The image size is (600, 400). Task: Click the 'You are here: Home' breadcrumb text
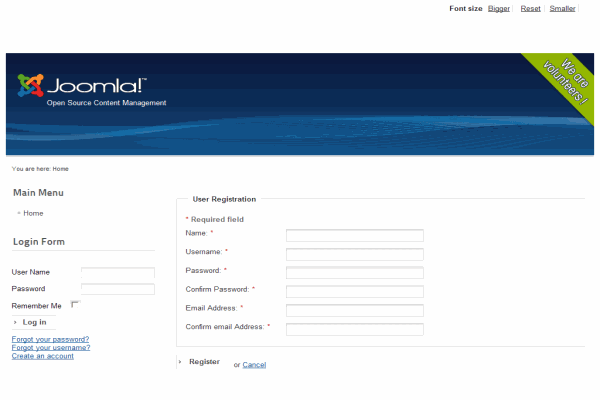[40, 169]
